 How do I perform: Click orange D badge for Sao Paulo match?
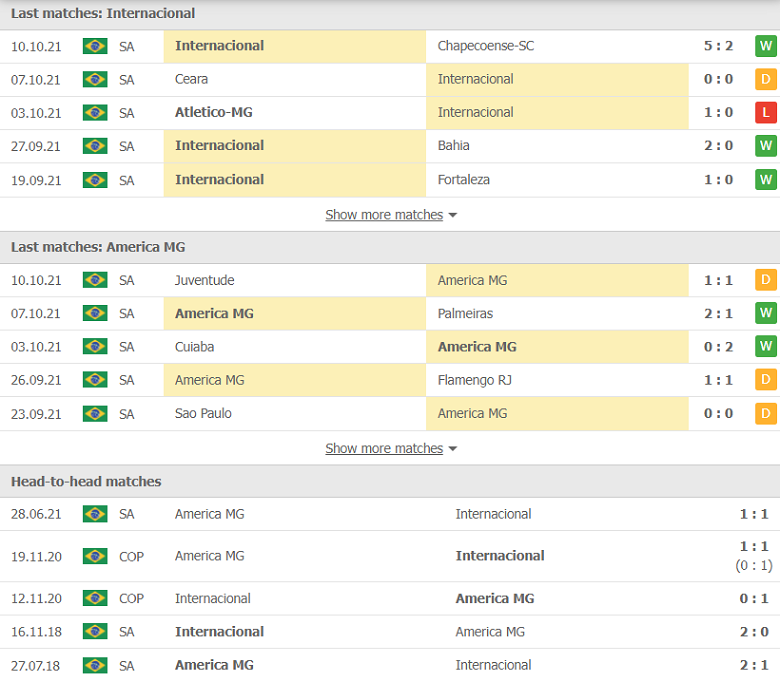pyautogui.click(x=766, y=413)
